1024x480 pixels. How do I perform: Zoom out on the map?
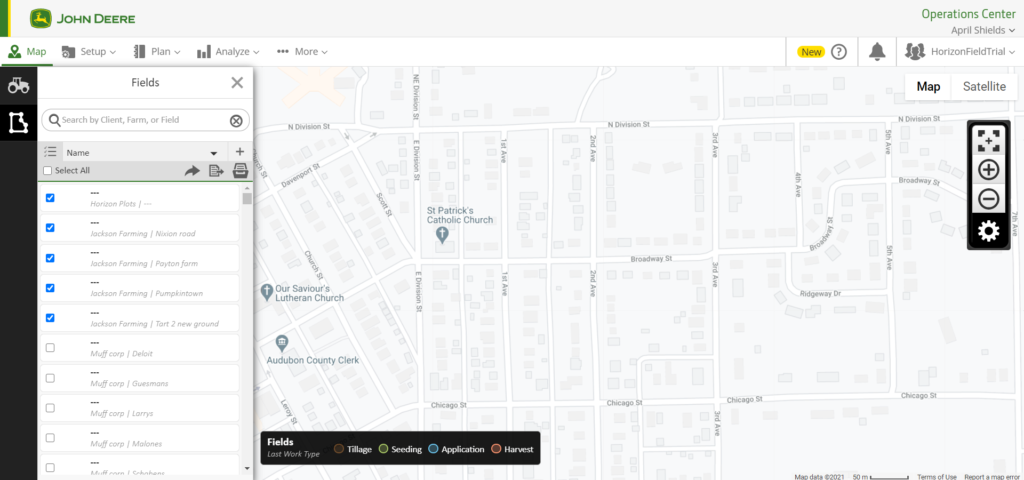click(989, 199)
